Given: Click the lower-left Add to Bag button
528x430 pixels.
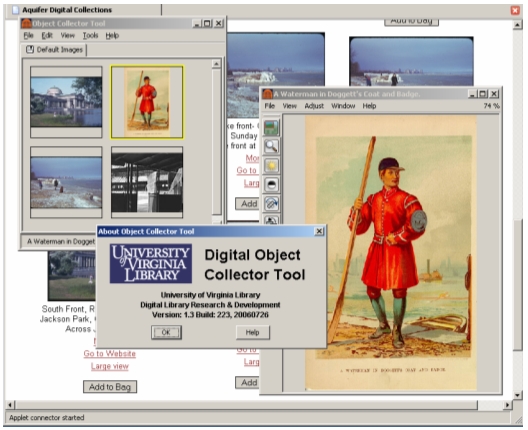Looking at the screenshot, I should [x=110, y=387].
